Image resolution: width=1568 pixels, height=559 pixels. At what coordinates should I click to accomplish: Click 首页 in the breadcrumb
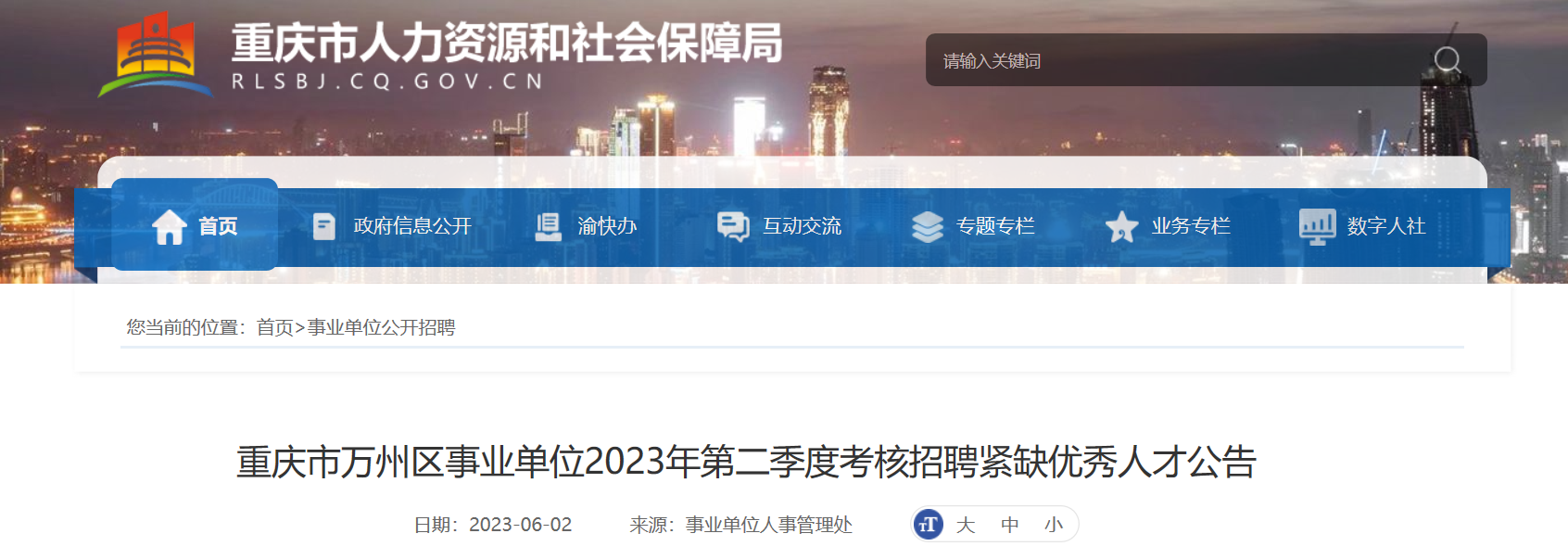point(275,327)
